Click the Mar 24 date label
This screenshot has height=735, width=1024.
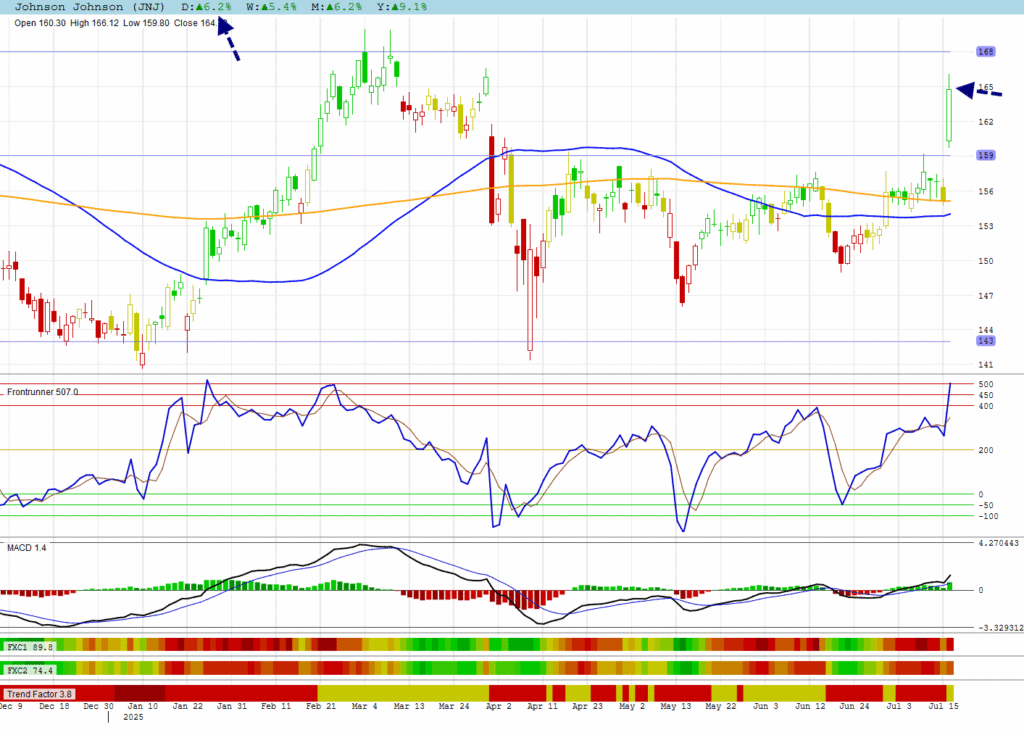pyautogui.click(x=454, y=706)
